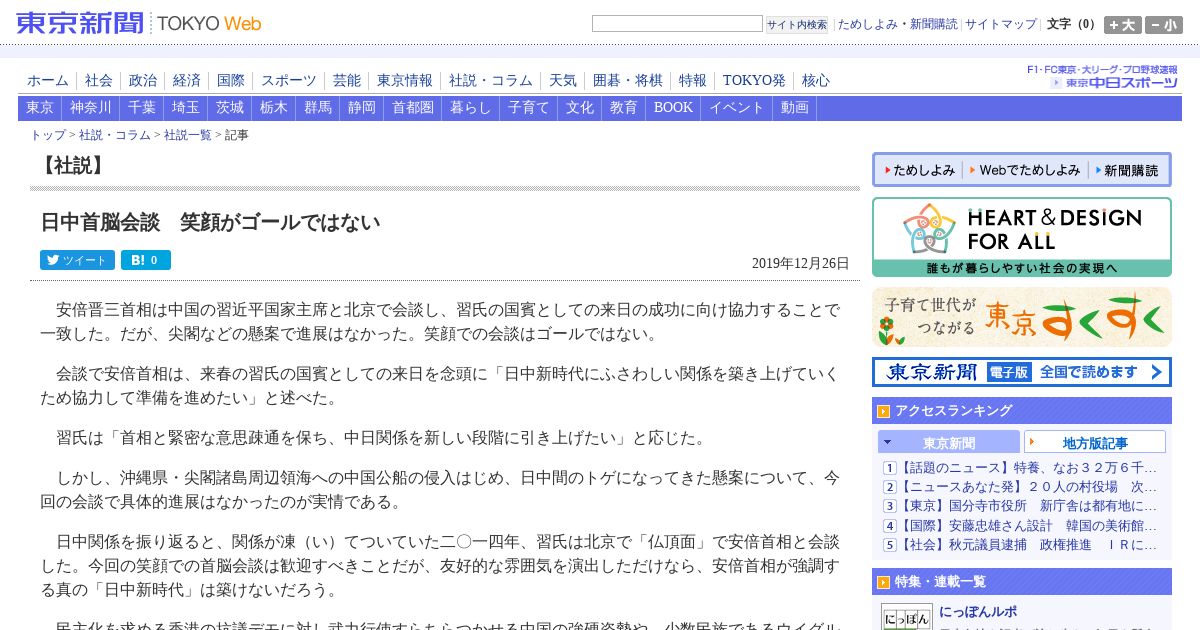
Task: Open the スポーツ news section
Action: point(289,80)
